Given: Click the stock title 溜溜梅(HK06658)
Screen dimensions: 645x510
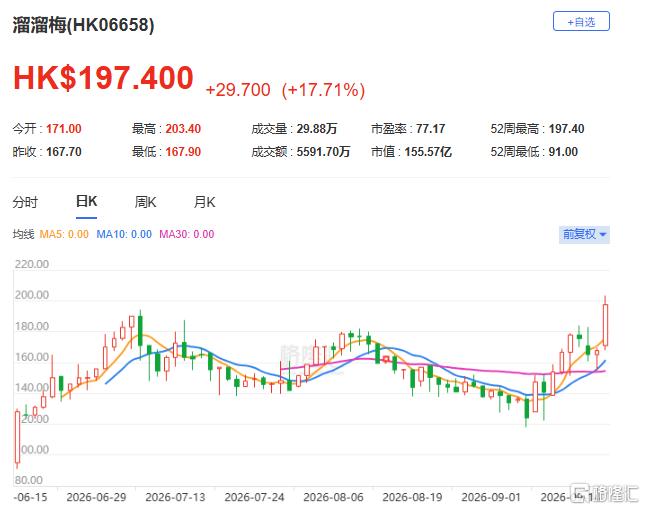Looking at the screenshot, I should 84,25.
